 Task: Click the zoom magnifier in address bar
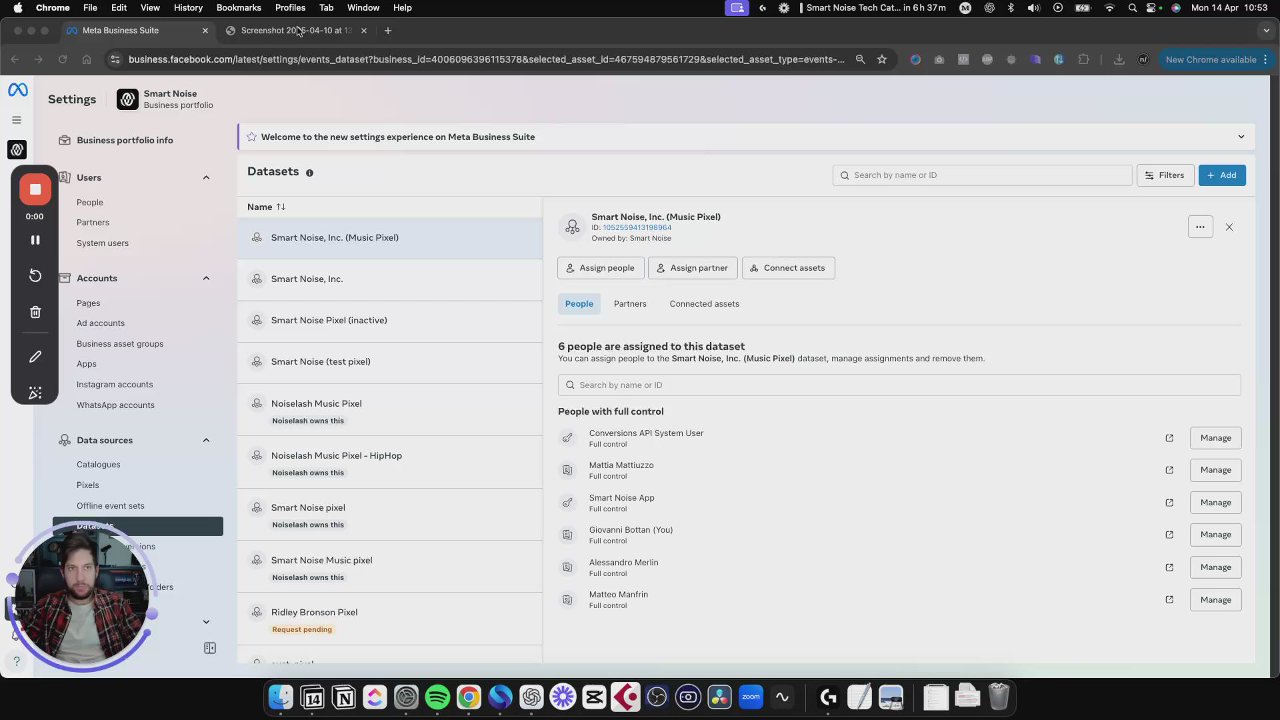pos(860,59)
